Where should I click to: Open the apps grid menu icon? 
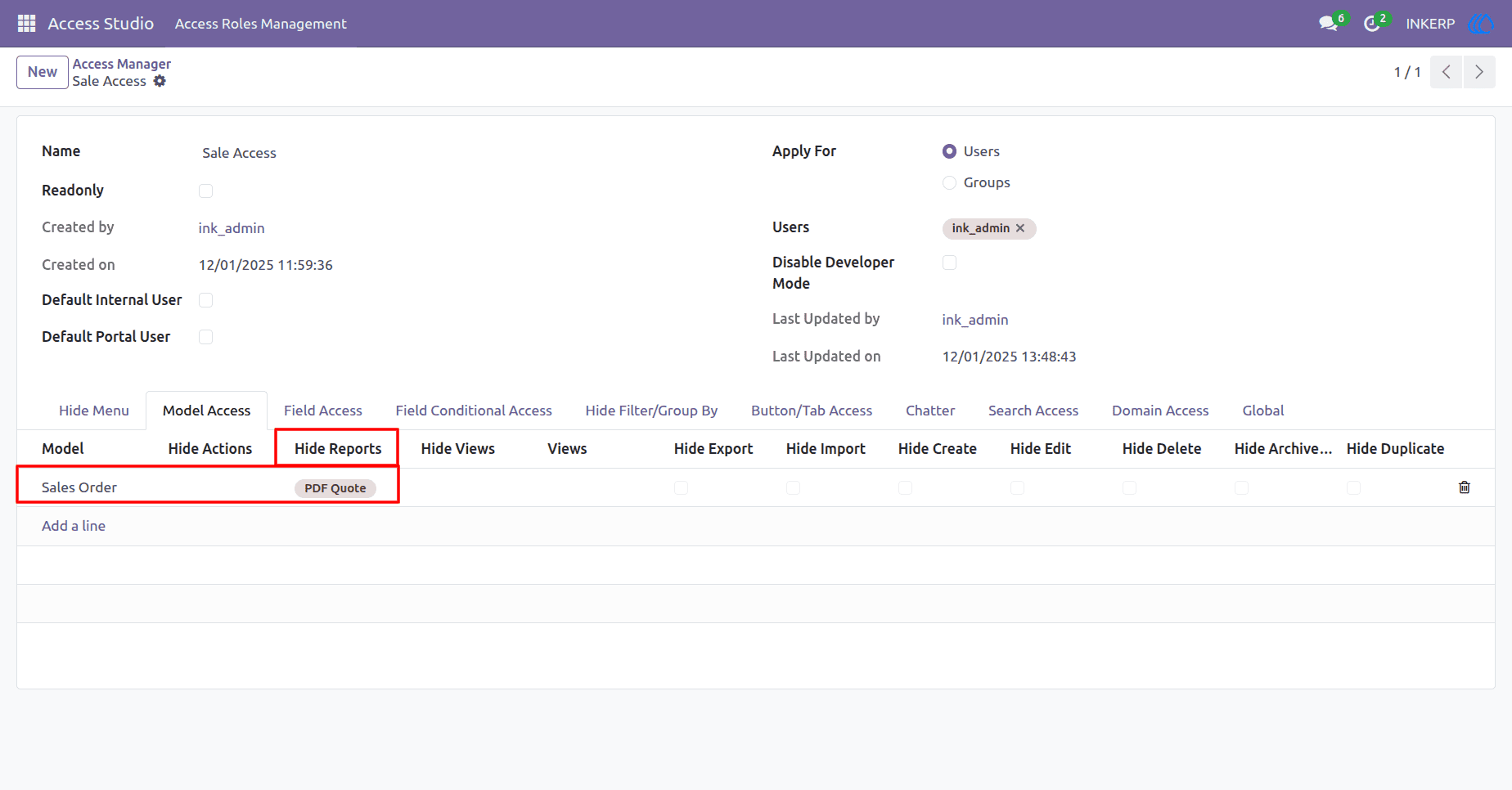(x=26, y=24)
